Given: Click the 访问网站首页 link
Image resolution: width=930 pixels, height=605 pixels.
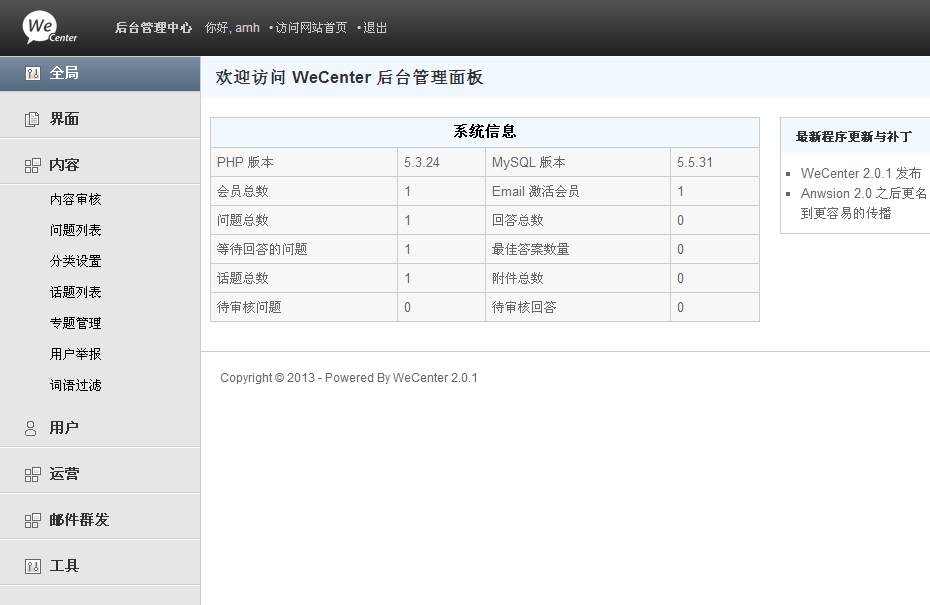Looking at the screenshot, I should (311, 28).
